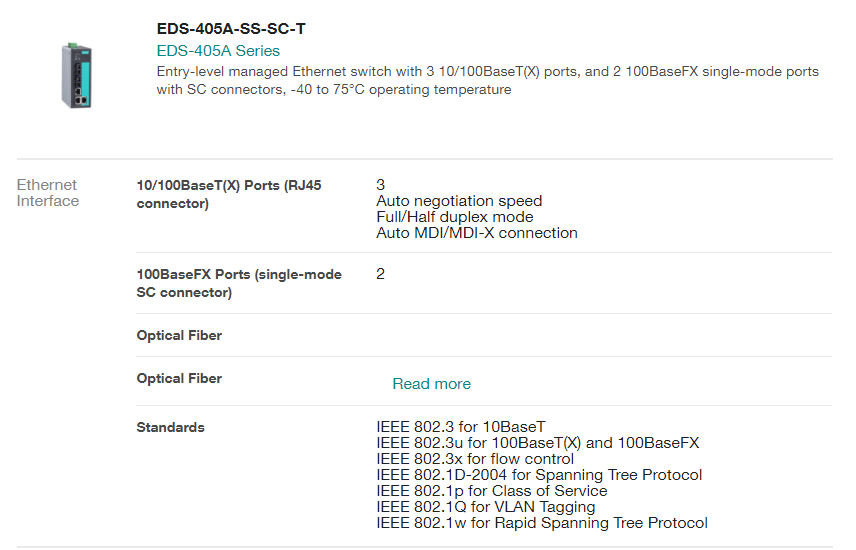856x550 pixels.
Task: Click the IEEE 802.1w Rapid Spanning Tree line
Action: click(x=541, y=523)
